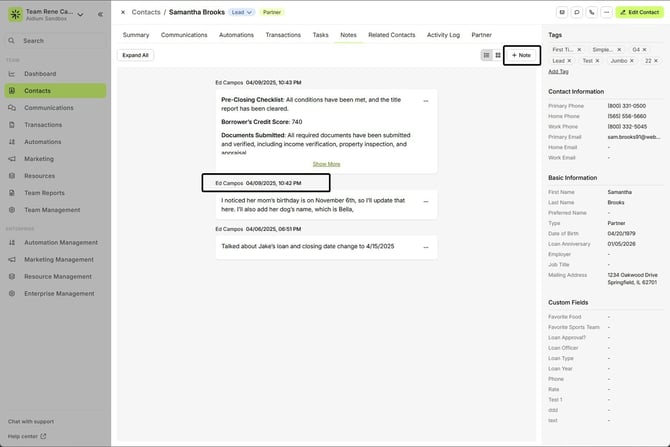Click the team logo icon

click(15, 15)
